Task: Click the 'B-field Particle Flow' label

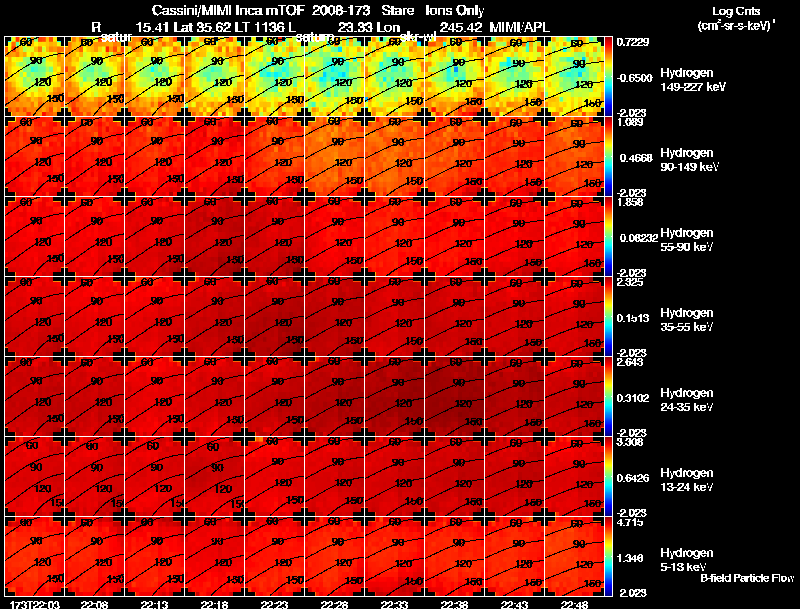Action: tap(747, 578)
